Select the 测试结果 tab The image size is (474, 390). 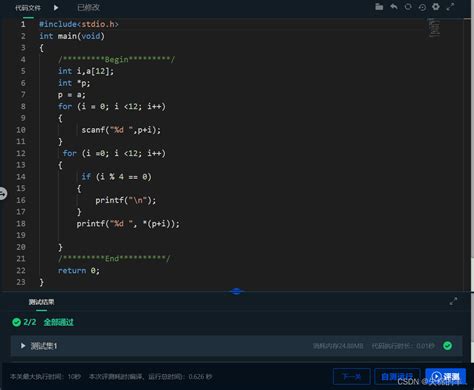[x=41, y=302]
